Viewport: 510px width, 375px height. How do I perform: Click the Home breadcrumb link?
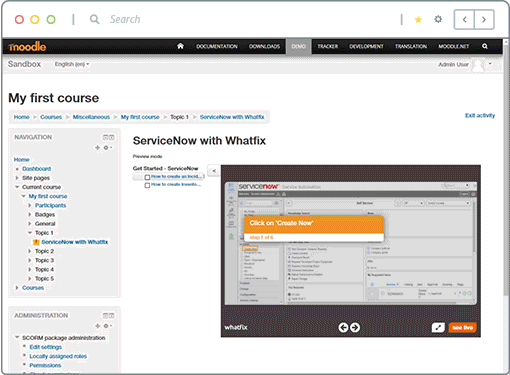21,117
